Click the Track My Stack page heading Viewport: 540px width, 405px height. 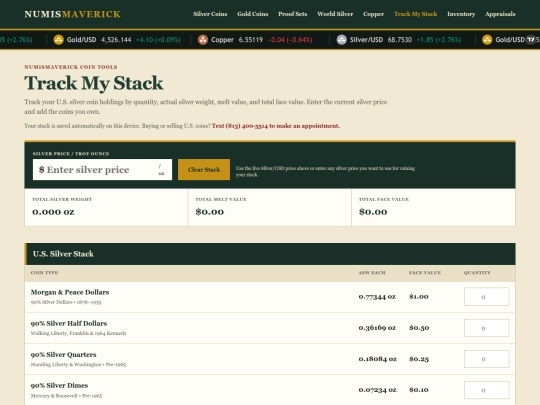[x=94, y=84]
